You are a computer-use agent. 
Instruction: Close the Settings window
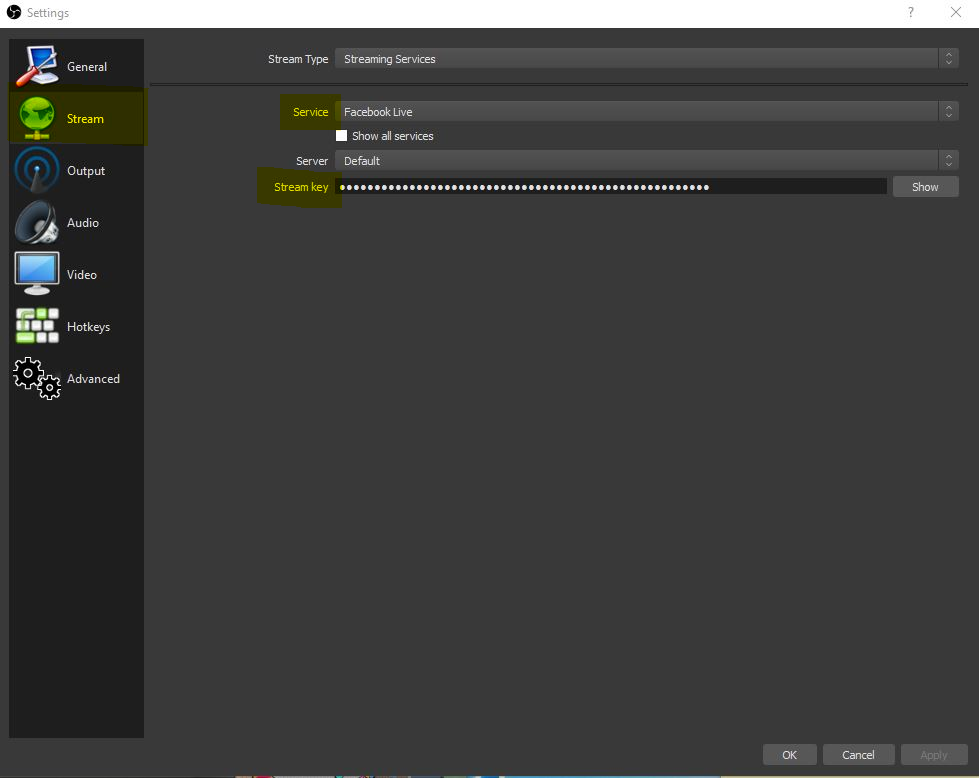click(956, 12)
